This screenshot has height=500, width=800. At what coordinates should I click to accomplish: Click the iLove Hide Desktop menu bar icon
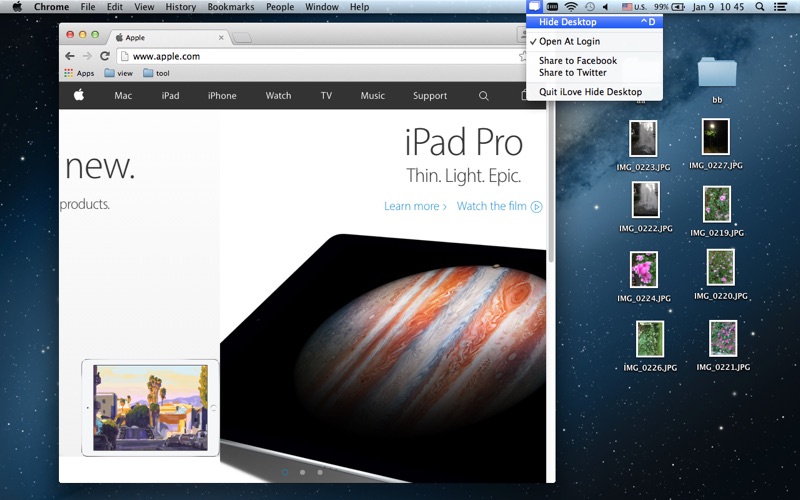coord(534,7)
